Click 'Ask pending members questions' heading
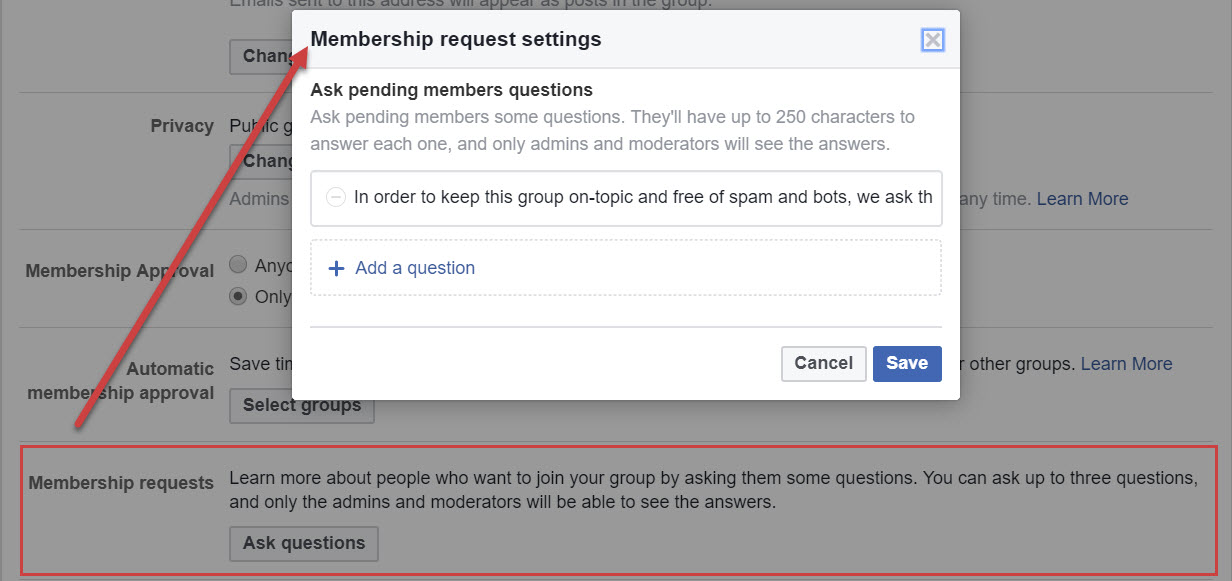 tap(451, 90)
